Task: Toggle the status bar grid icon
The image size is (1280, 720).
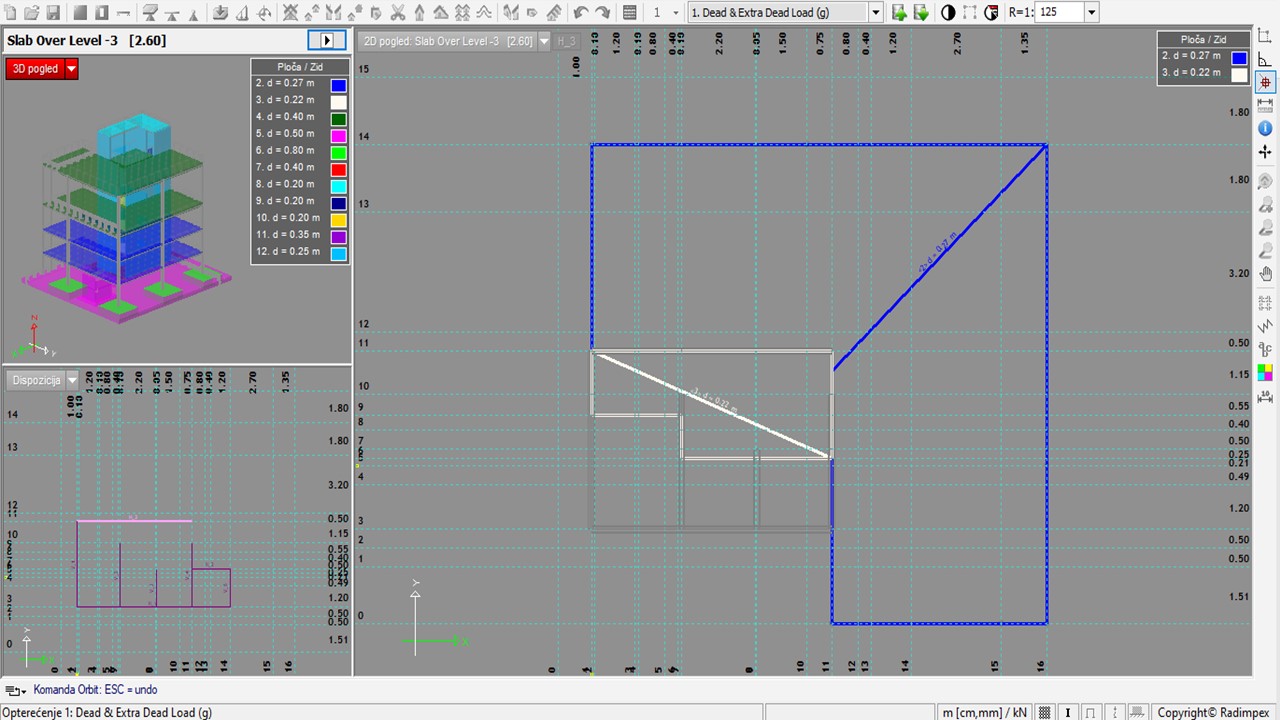Action: (1045, 712)
